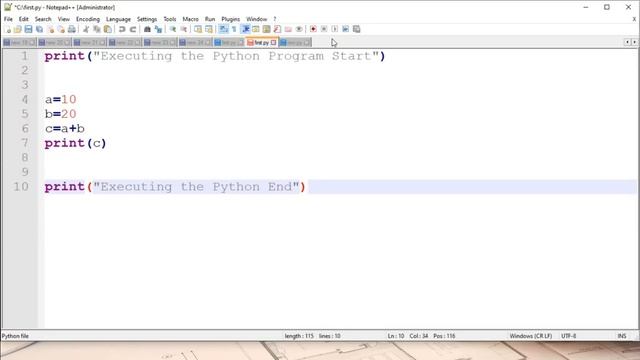Image resolution: width=640 pixels, height=360 pixels.
Task: Cut selection with scissors icon
Action: (x=86, y=29)
